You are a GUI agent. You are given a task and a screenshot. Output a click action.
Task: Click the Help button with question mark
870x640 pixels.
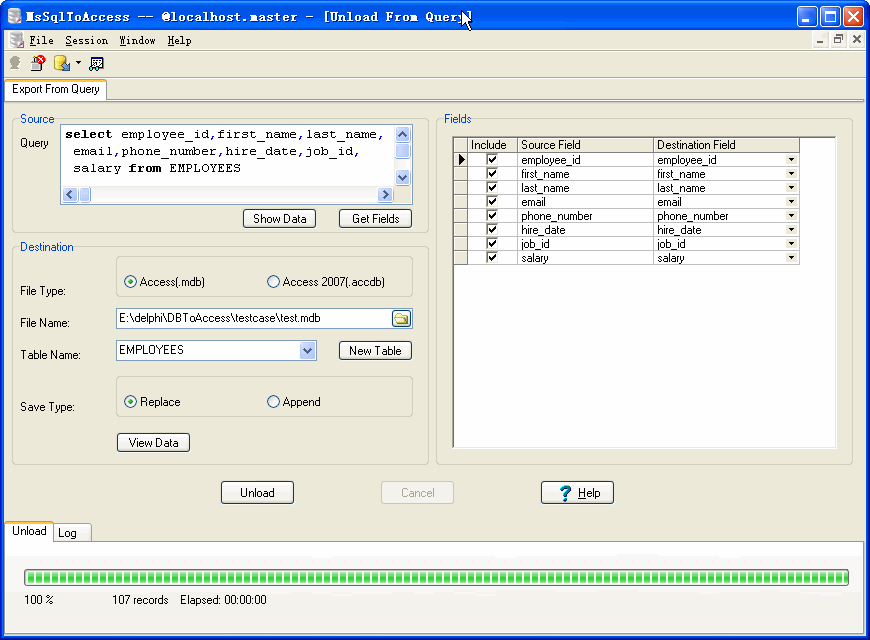pyautogui.click(x=577, y=492)
